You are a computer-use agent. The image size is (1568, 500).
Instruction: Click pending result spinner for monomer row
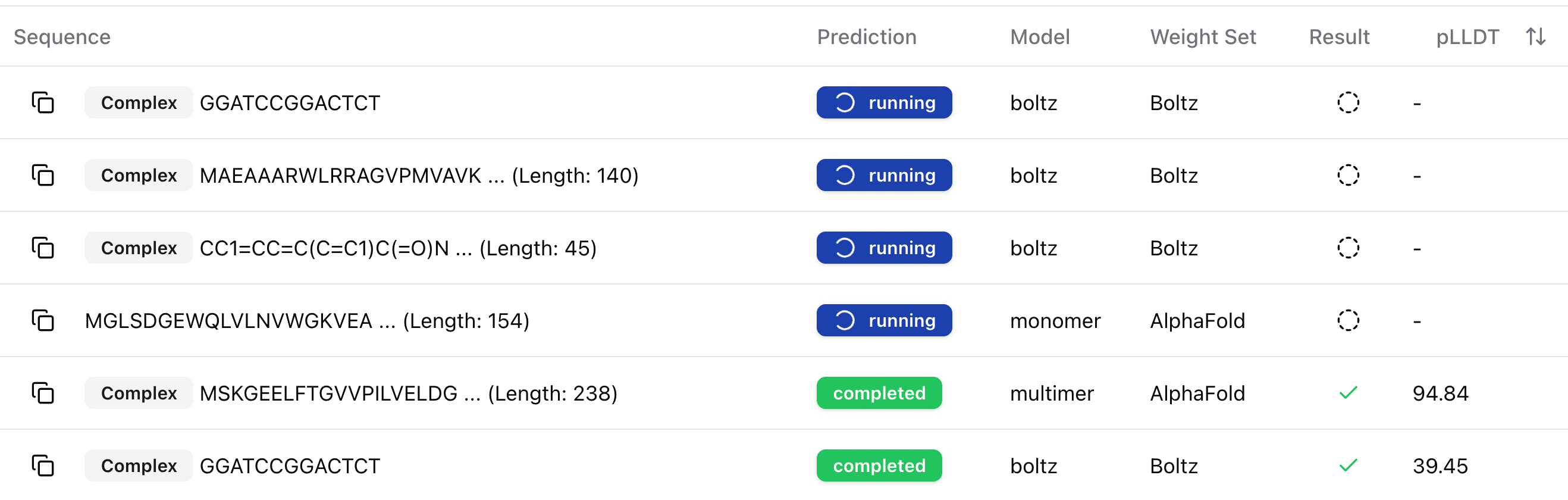1348,320
